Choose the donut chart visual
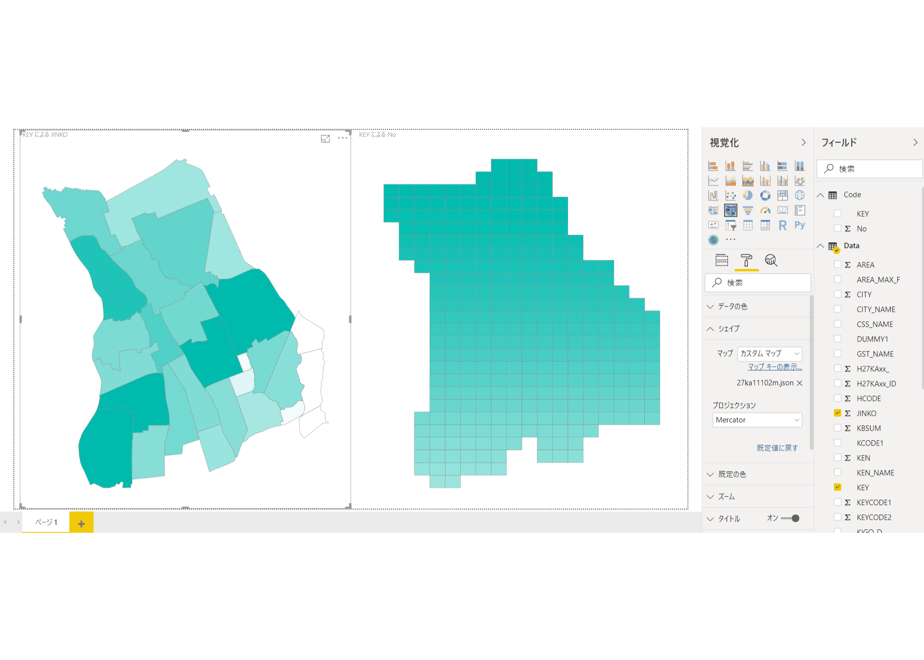 click(765, 196)
